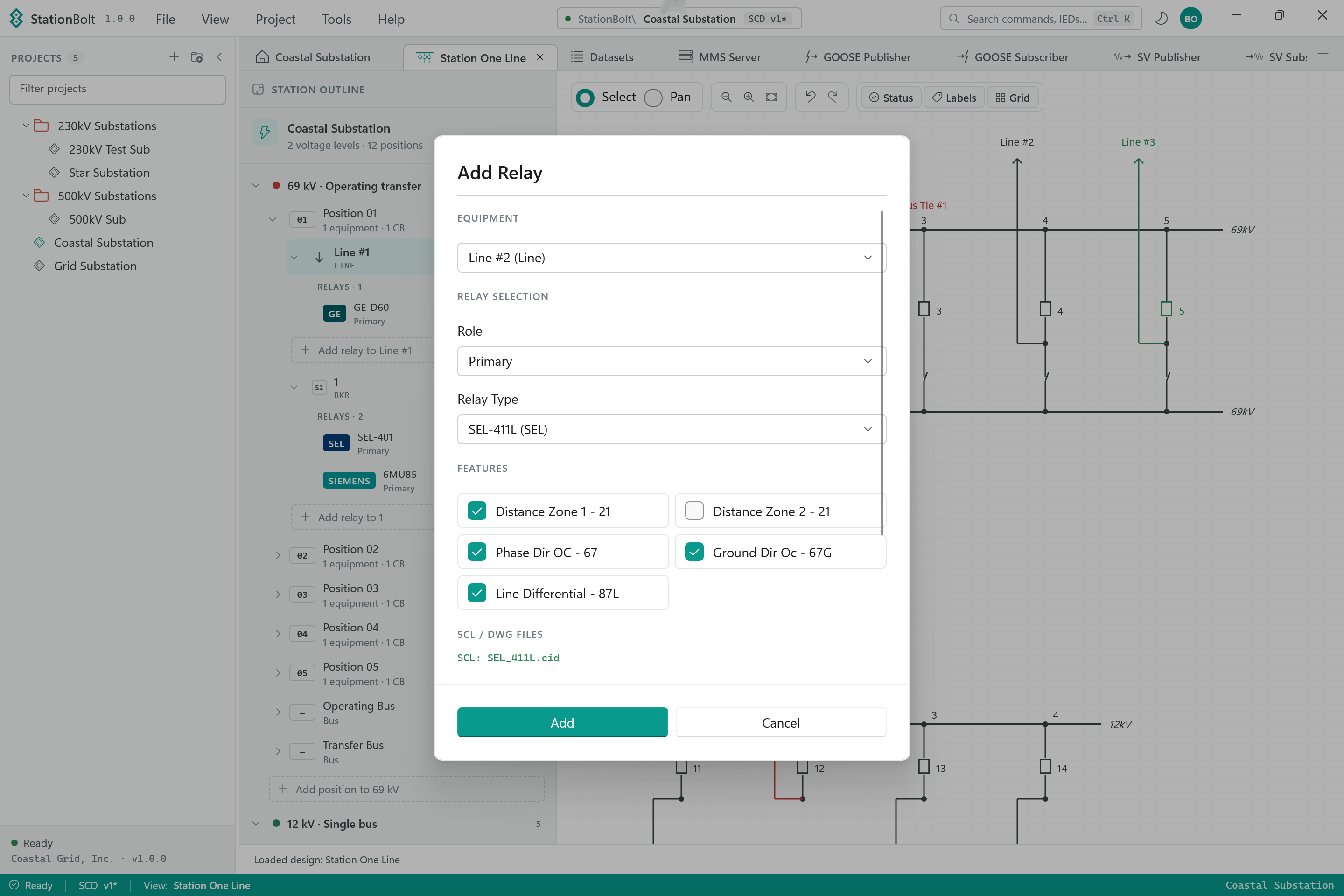Click the Station Outline panel icon
Screen dimensions: 1344x896
tap(258, 89)
